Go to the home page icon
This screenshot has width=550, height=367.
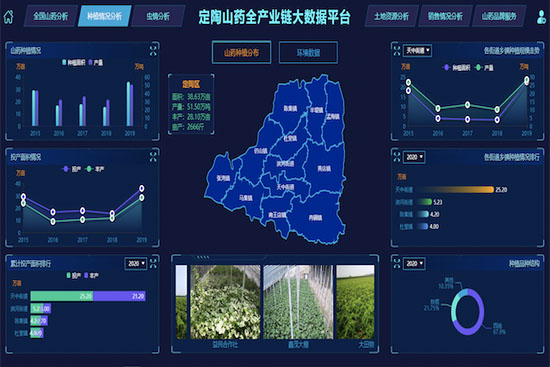(x=8, y=16)
